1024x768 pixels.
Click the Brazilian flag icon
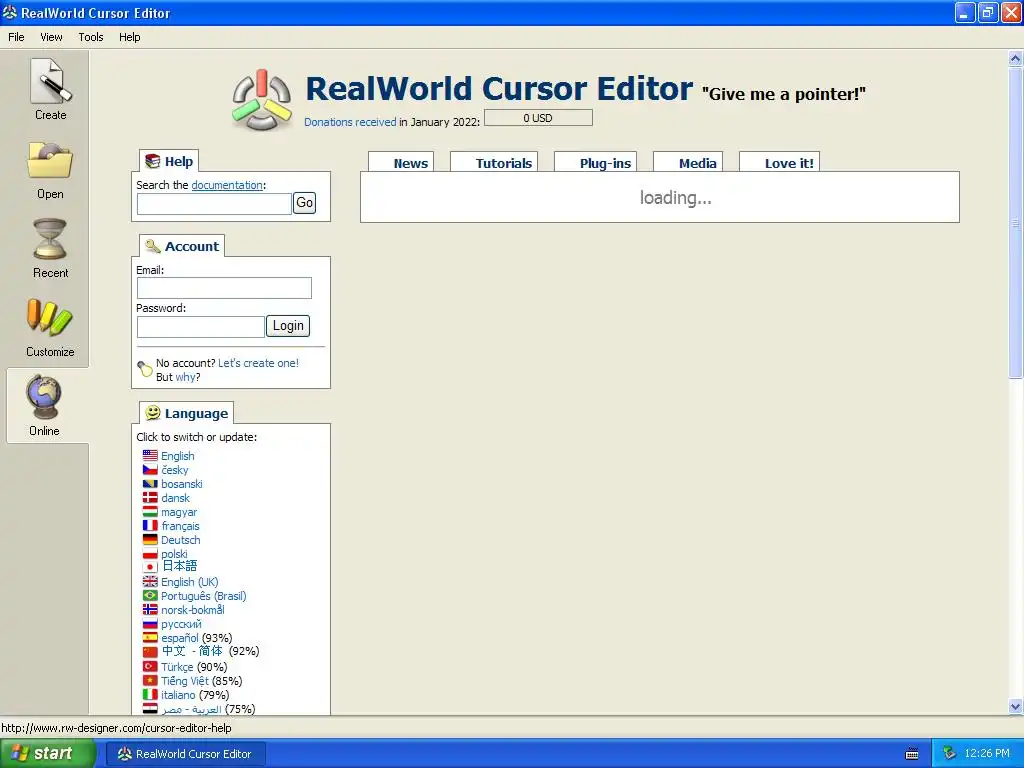150,596
